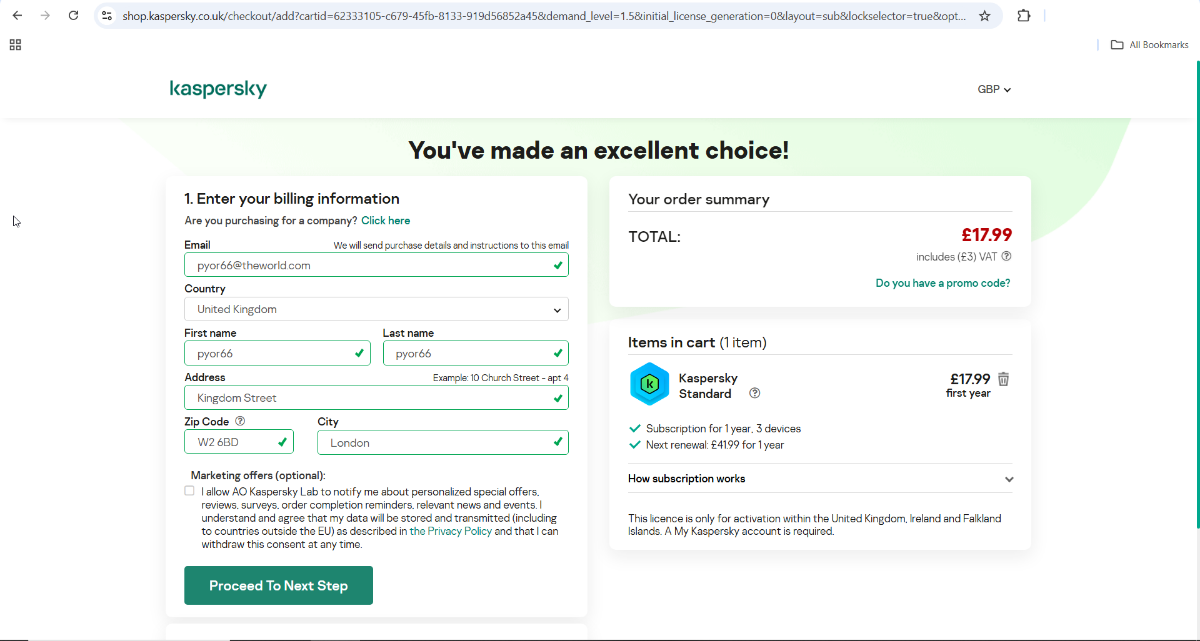
Task: Click the Proceed To Next Step button
Action: 278,586
